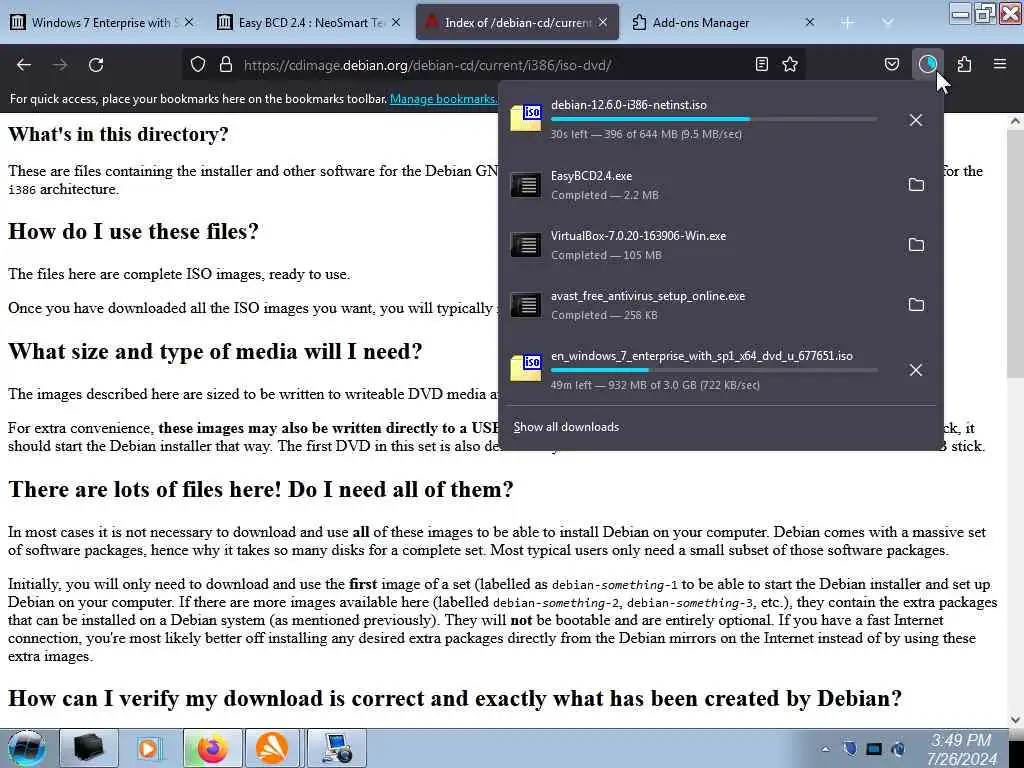Screen dimensions: 1024x768
Task: Open the Firefox hamburger application menu
Action: tap(1000, 64)
